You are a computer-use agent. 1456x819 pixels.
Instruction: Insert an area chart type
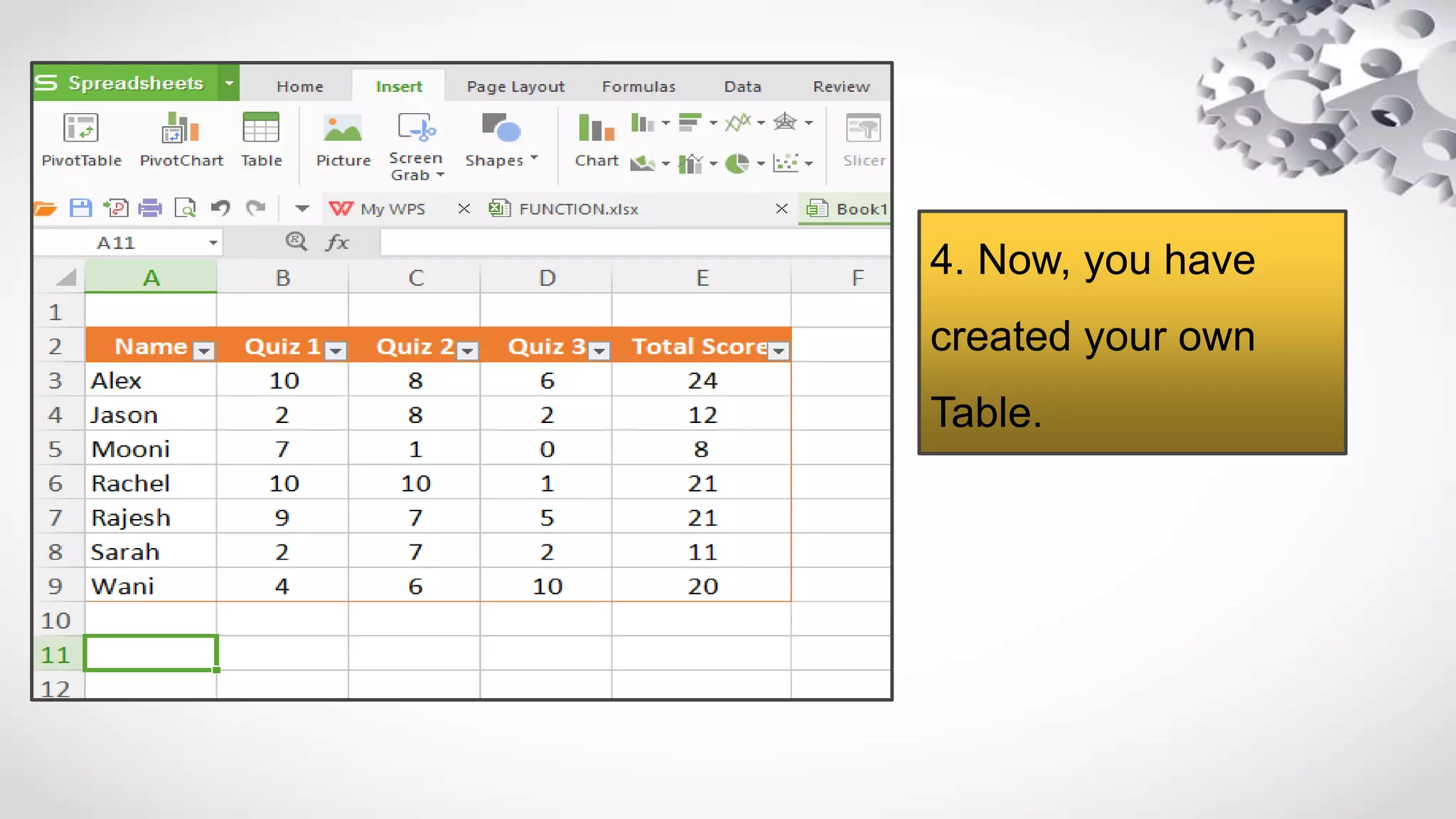pos(643,164)
